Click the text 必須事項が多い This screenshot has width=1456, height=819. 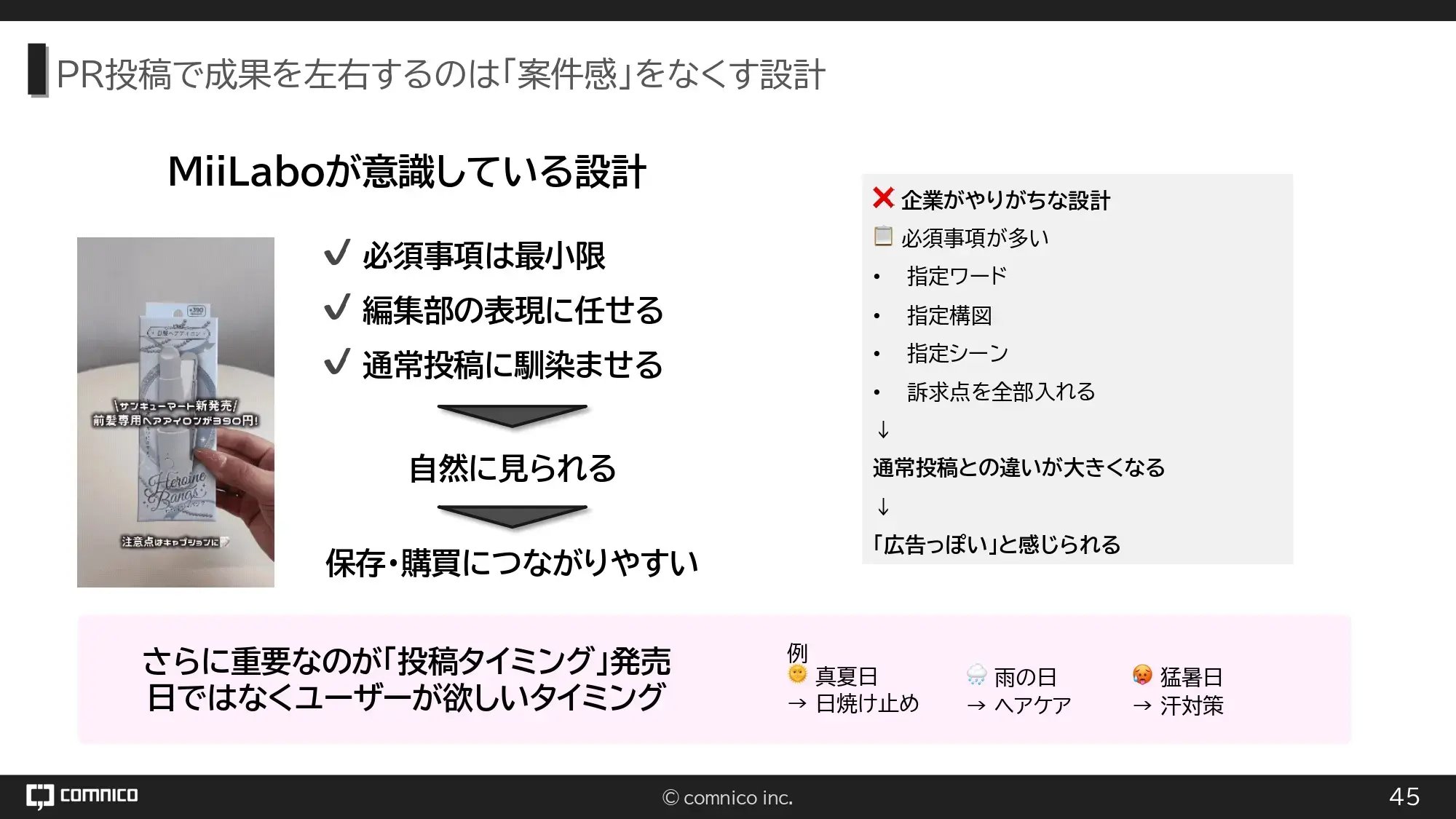(x=975, y=238)
